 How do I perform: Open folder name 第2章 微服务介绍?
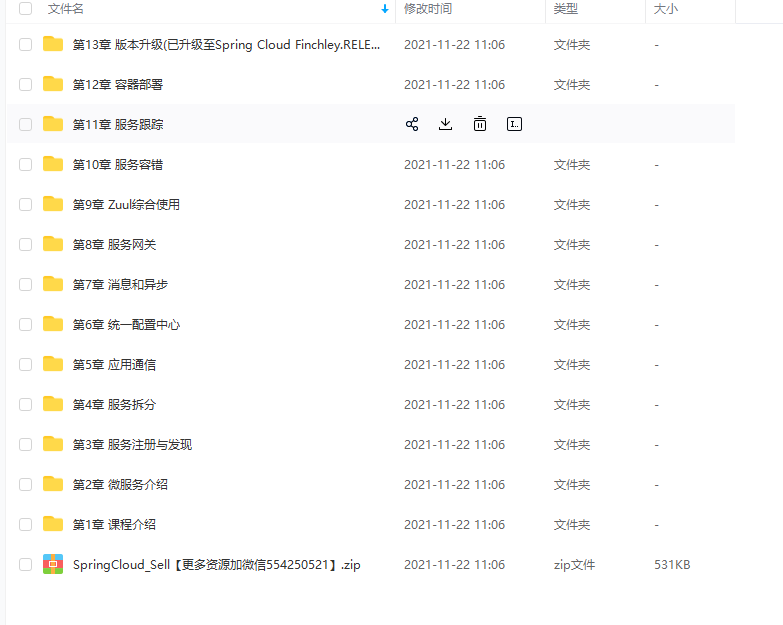click(120, 485)
